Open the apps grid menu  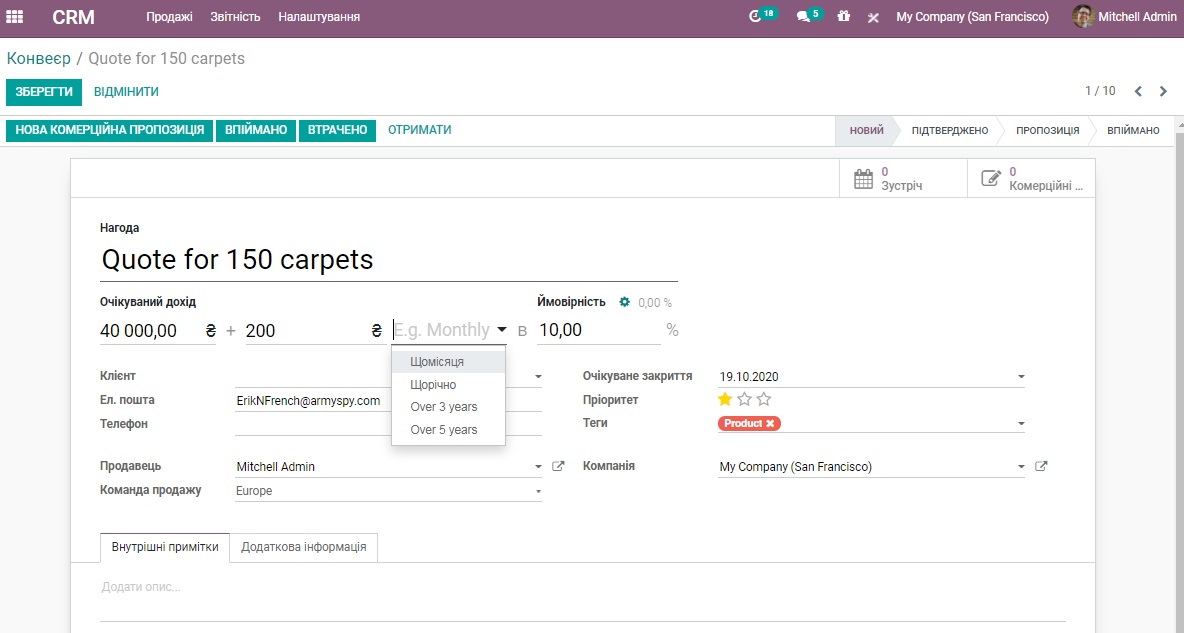click(x=15, y=17)
